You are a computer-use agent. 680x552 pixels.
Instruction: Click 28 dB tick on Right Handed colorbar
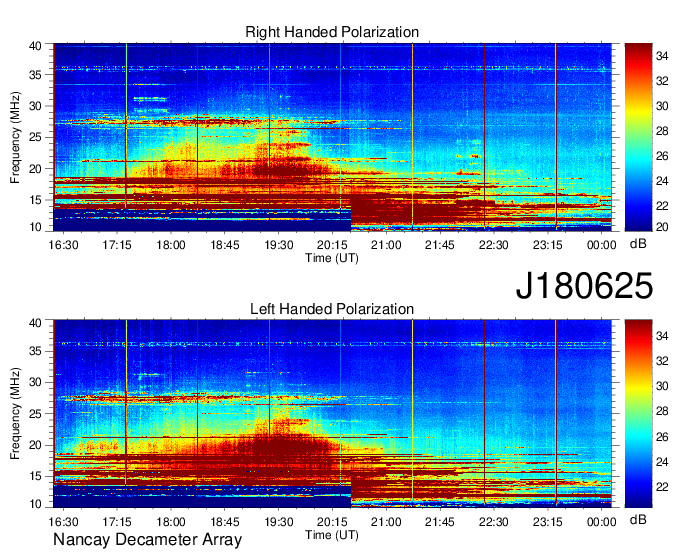662,131
